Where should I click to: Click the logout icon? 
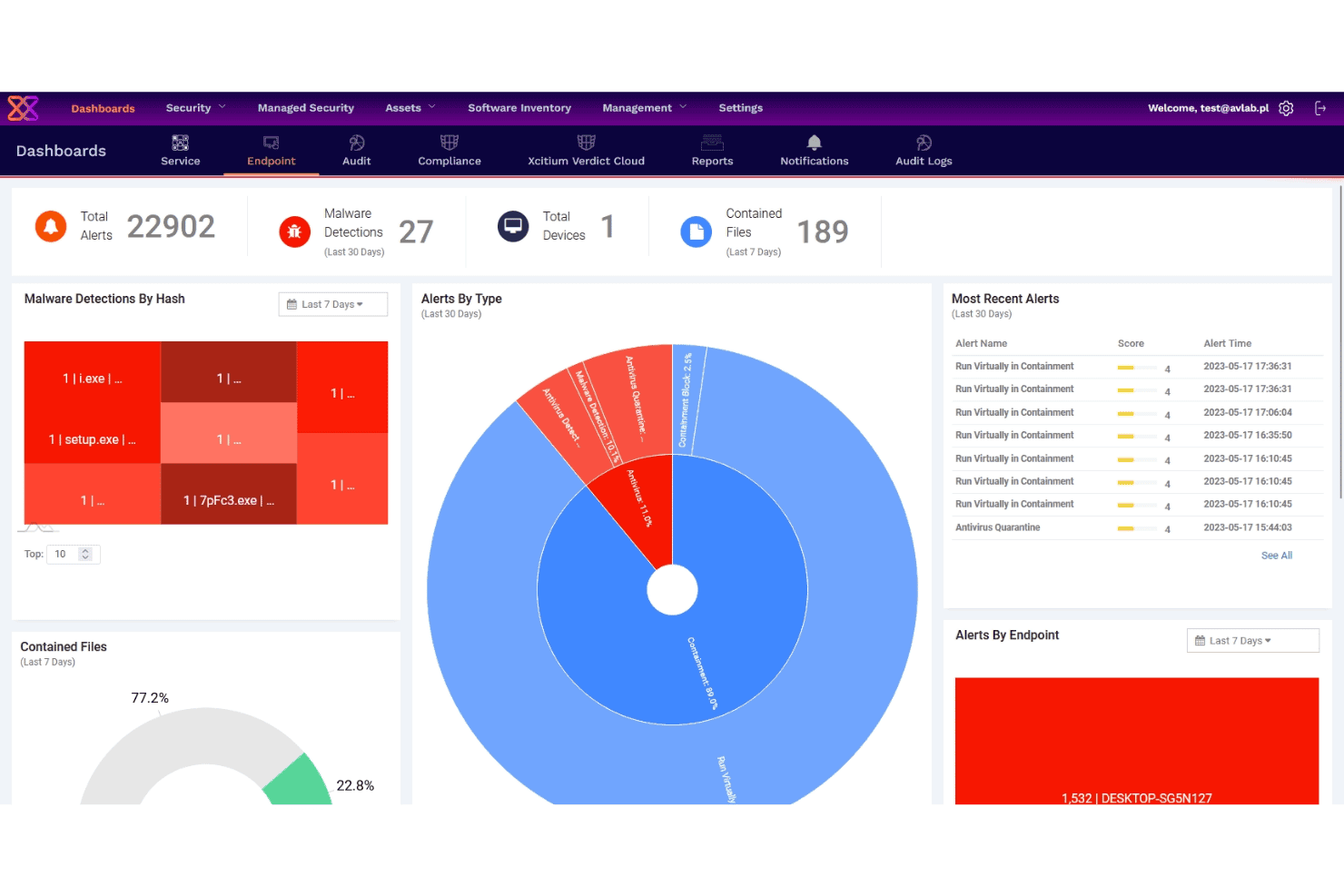pos(1320,108)
